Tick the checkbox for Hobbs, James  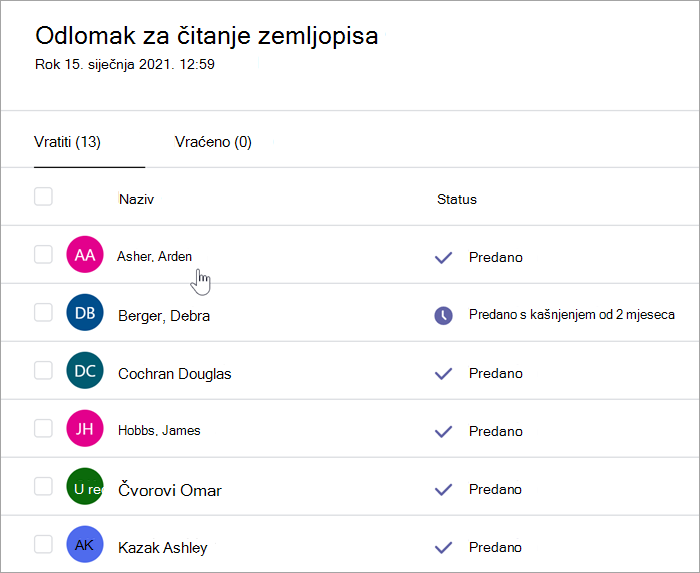pos(43,428)
